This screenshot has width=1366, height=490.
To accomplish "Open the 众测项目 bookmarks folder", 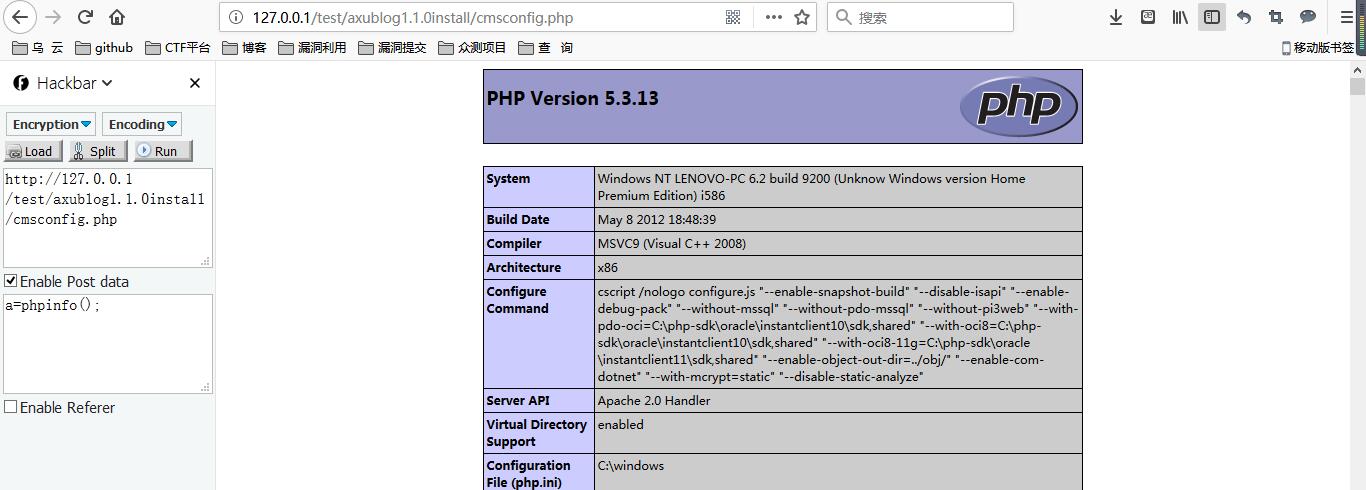I will [x=472, y=47].
